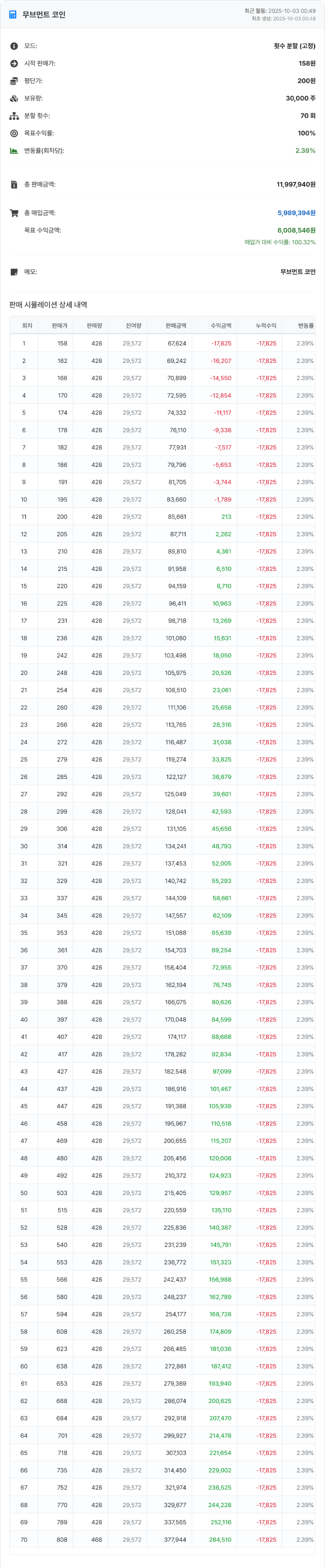Click the chart icon next to 변동률(회차당)
The width and height of the screenshot is (325, 1568).
(x=14, y=150)
